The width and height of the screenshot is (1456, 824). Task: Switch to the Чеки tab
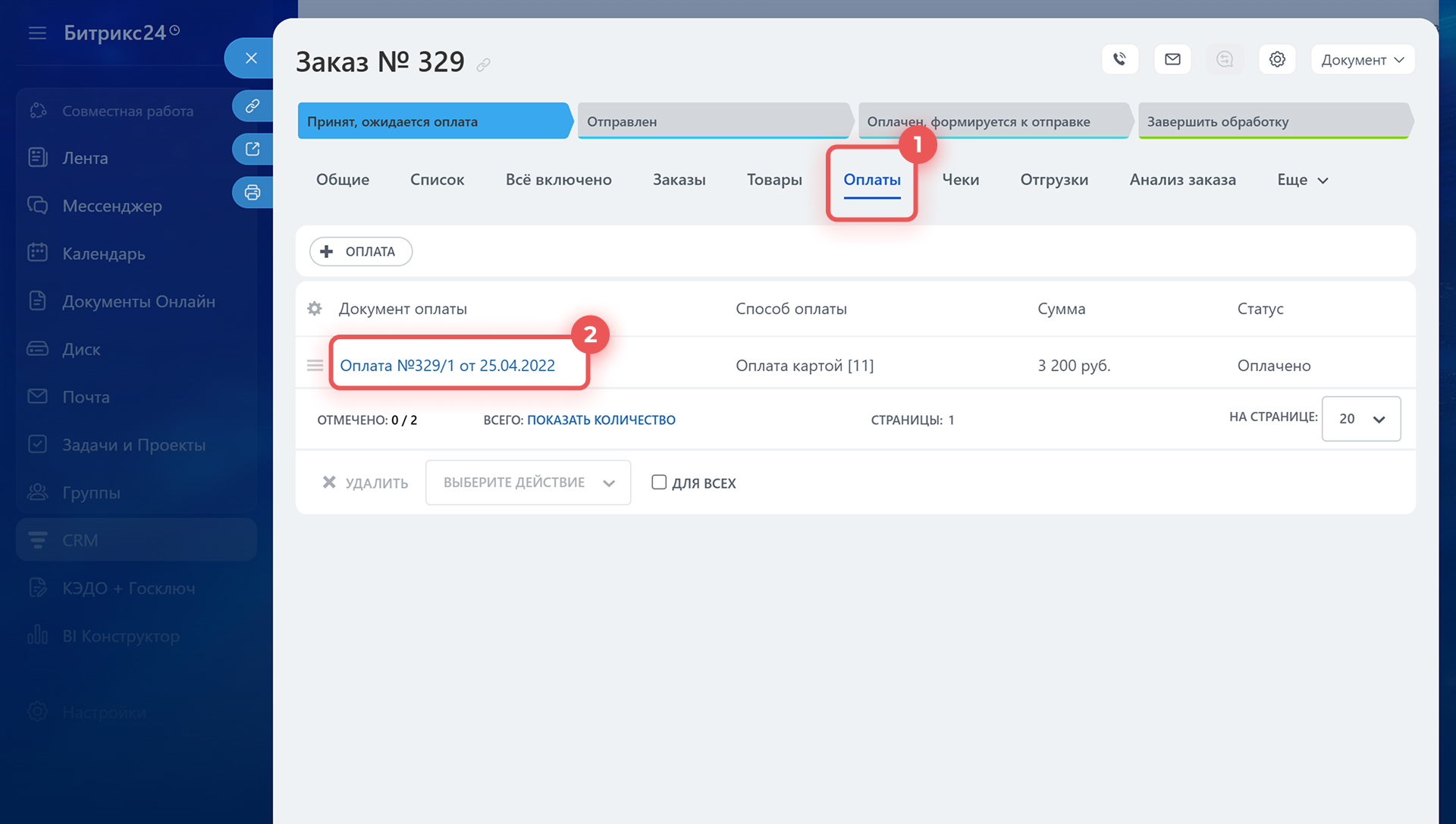[x=960, y=180]
